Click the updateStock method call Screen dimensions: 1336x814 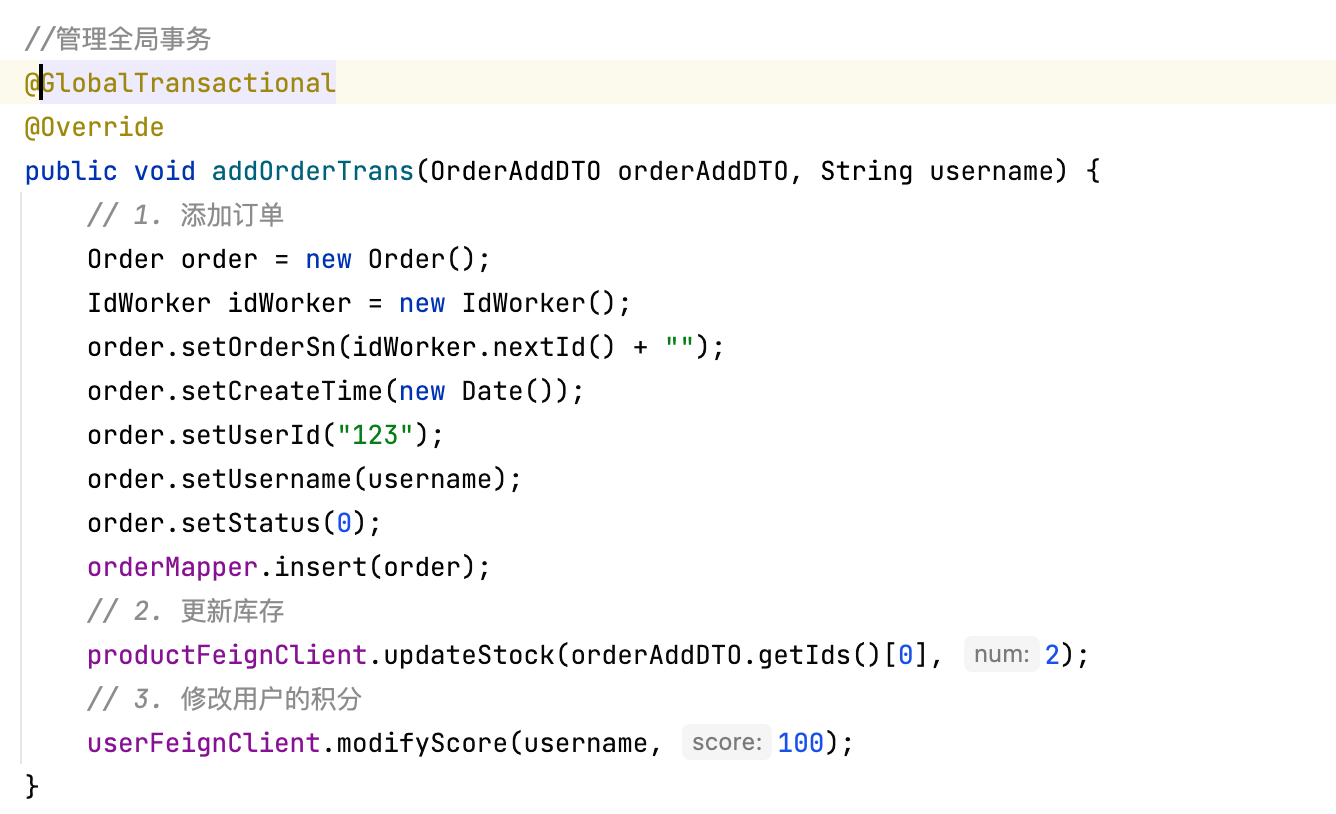pos(469,655)
